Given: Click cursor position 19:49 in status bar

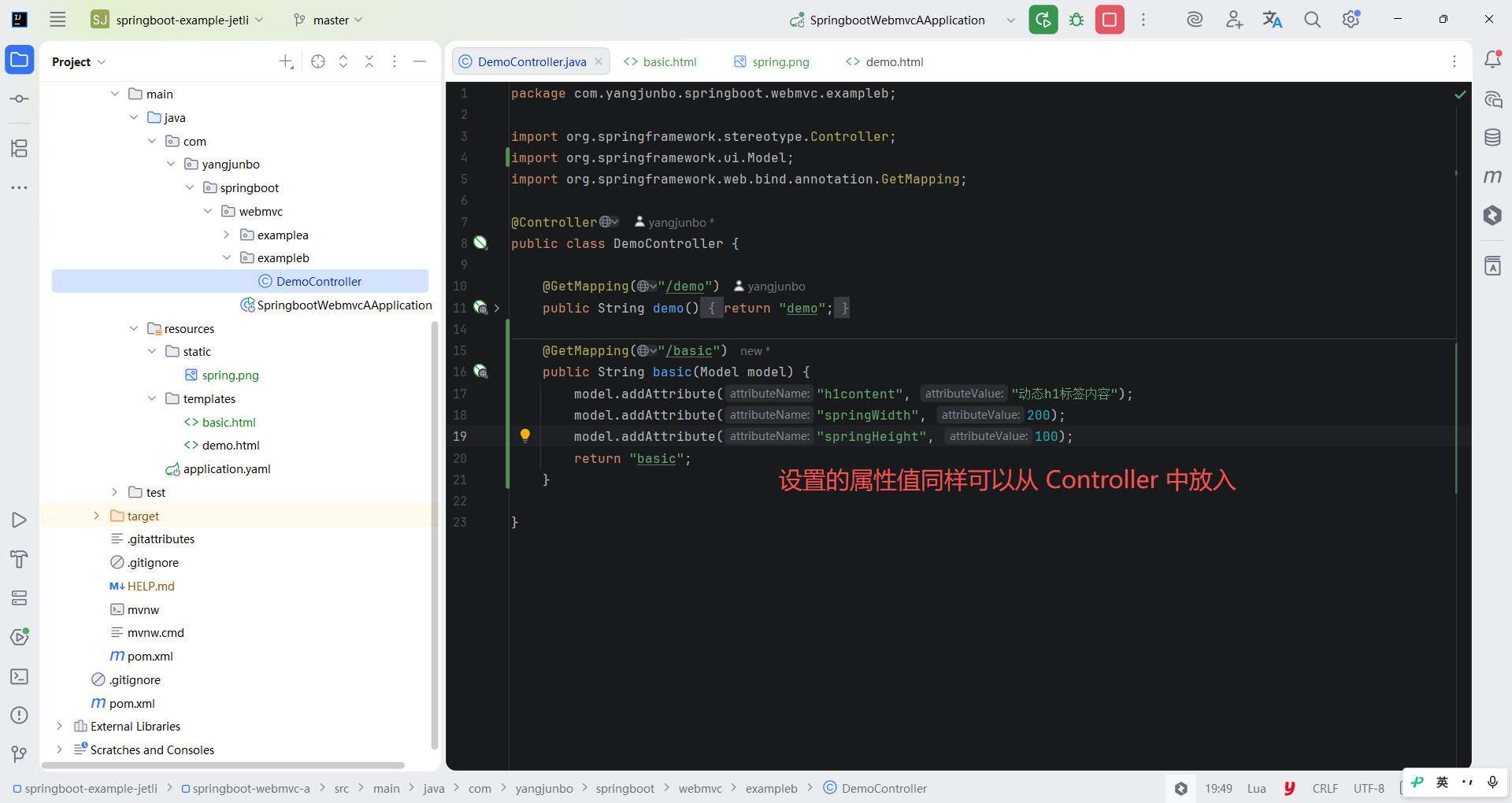Looking at the screenshot, I should [1218, 788].
